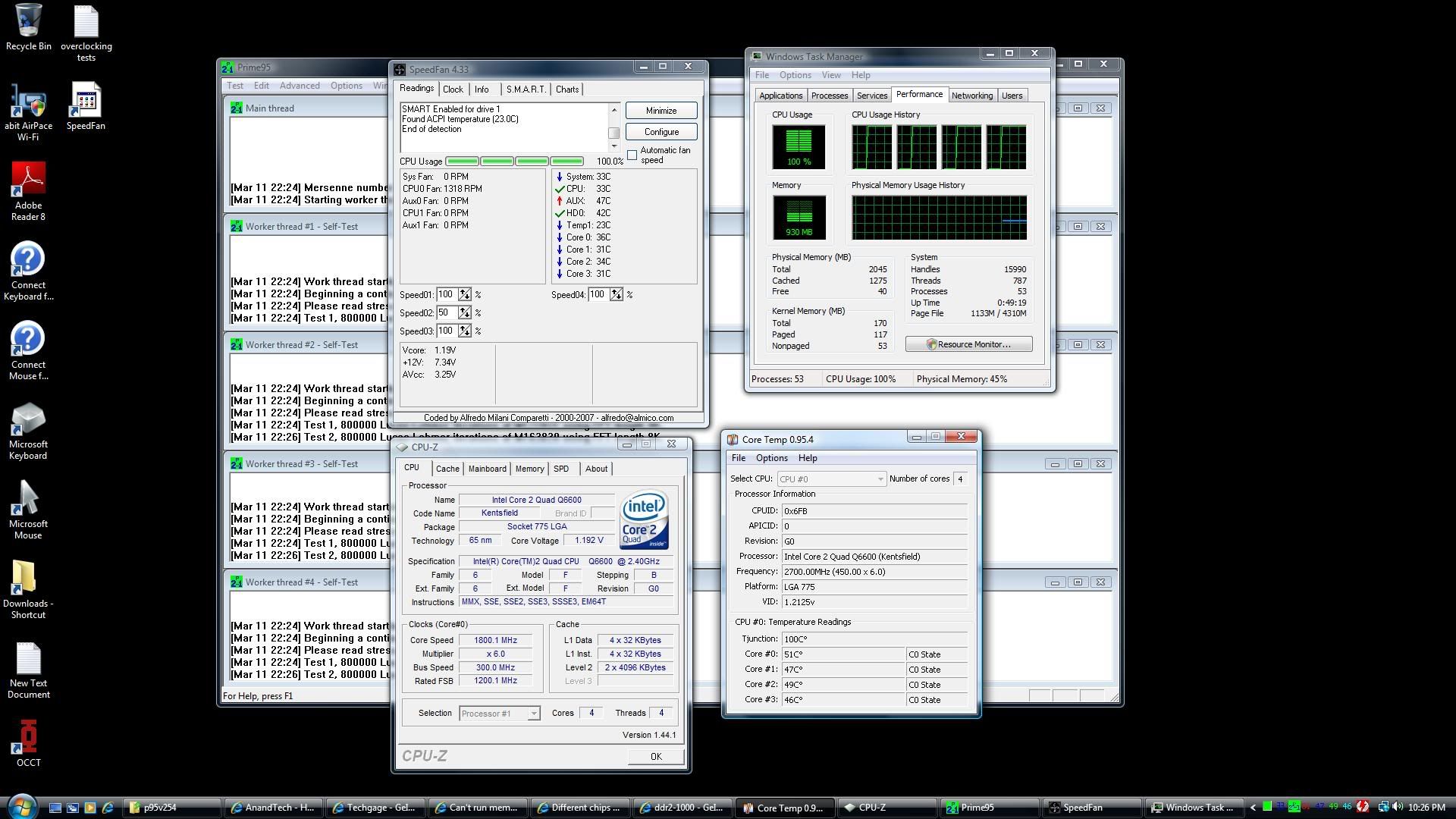Open the overclocking tests text file
Viewport: 1456px width, 819px height.
[86, 21]
